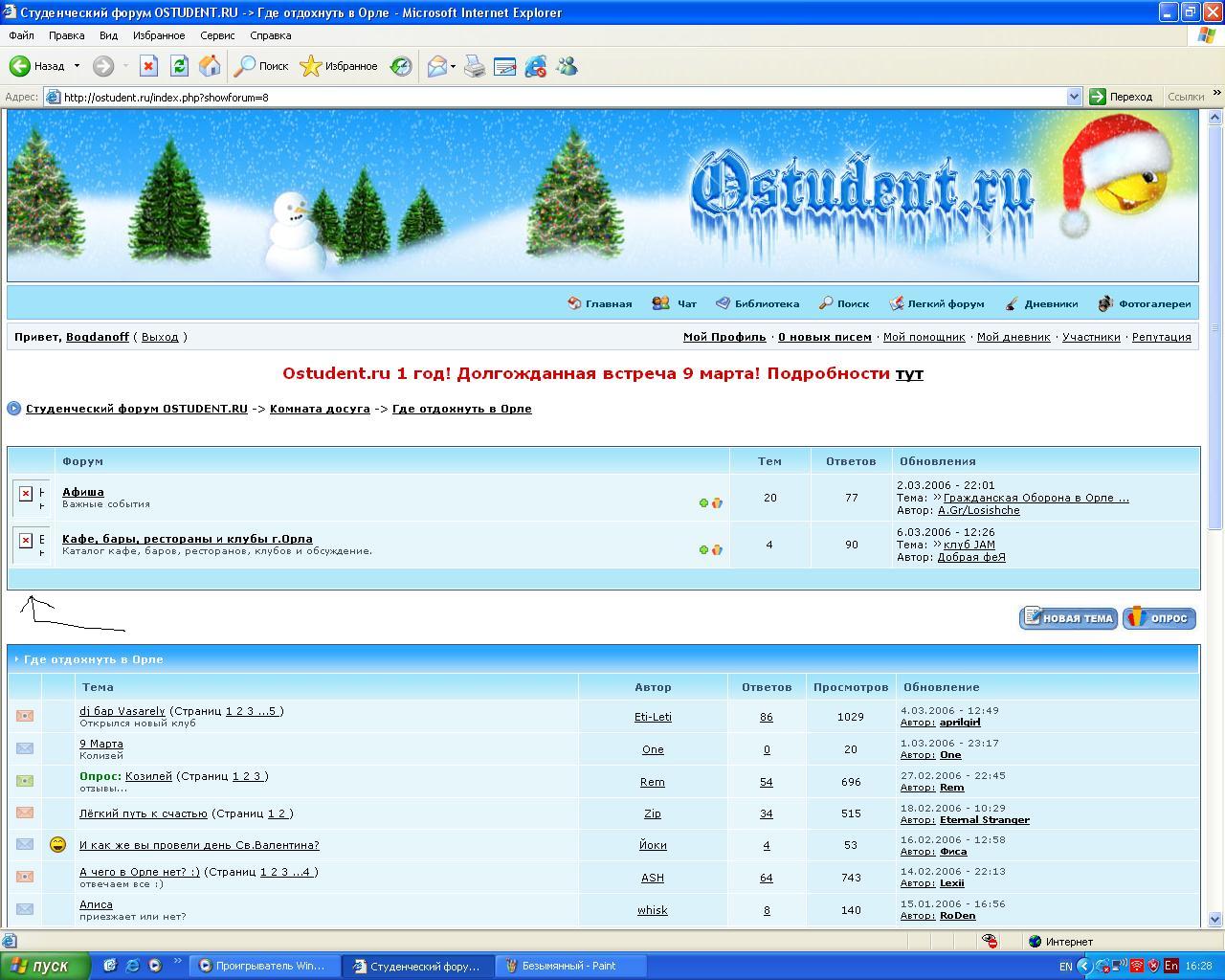Image resolution: width=1225 pixels, height=980 pixels.
Task: Click the Messenger people toolbar icon
Action: click(x=567, y=66)
